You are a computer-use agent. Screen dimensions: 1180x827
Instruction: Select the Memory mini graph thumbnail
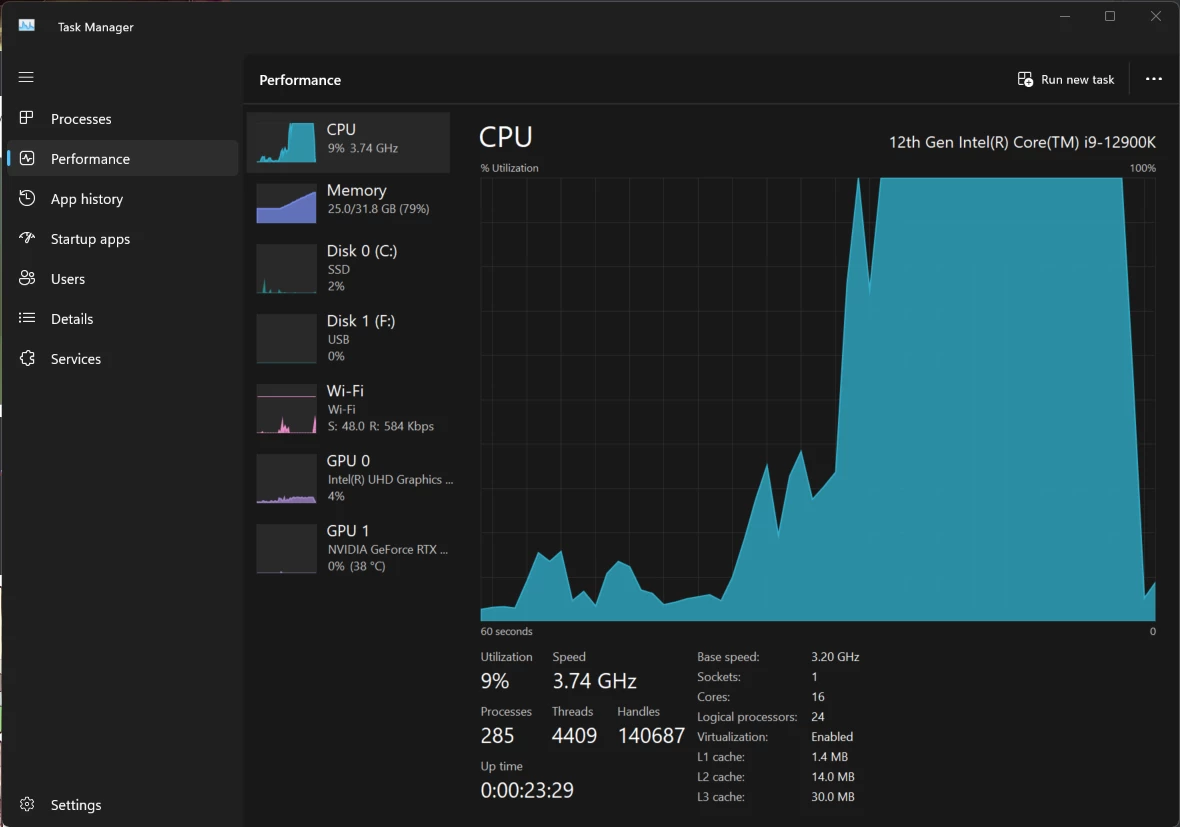[286, 203]
